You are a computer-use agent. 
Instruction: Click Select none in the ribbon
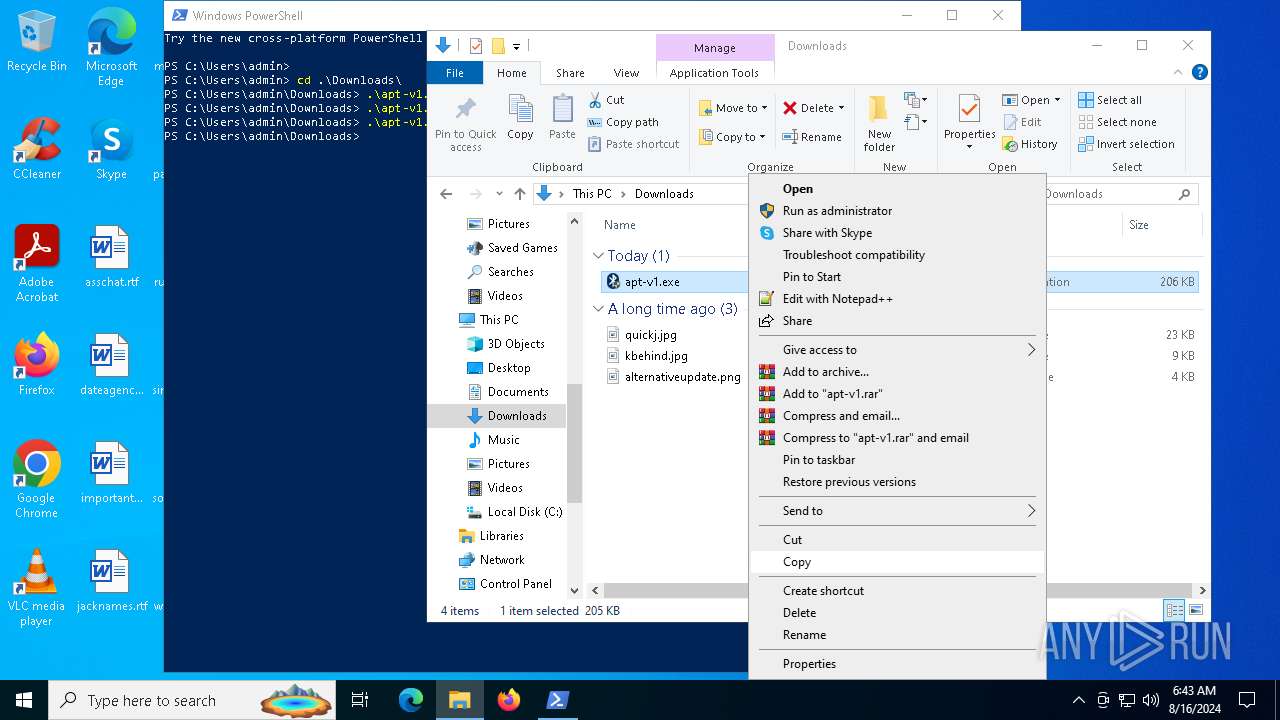pos(1117,122)
